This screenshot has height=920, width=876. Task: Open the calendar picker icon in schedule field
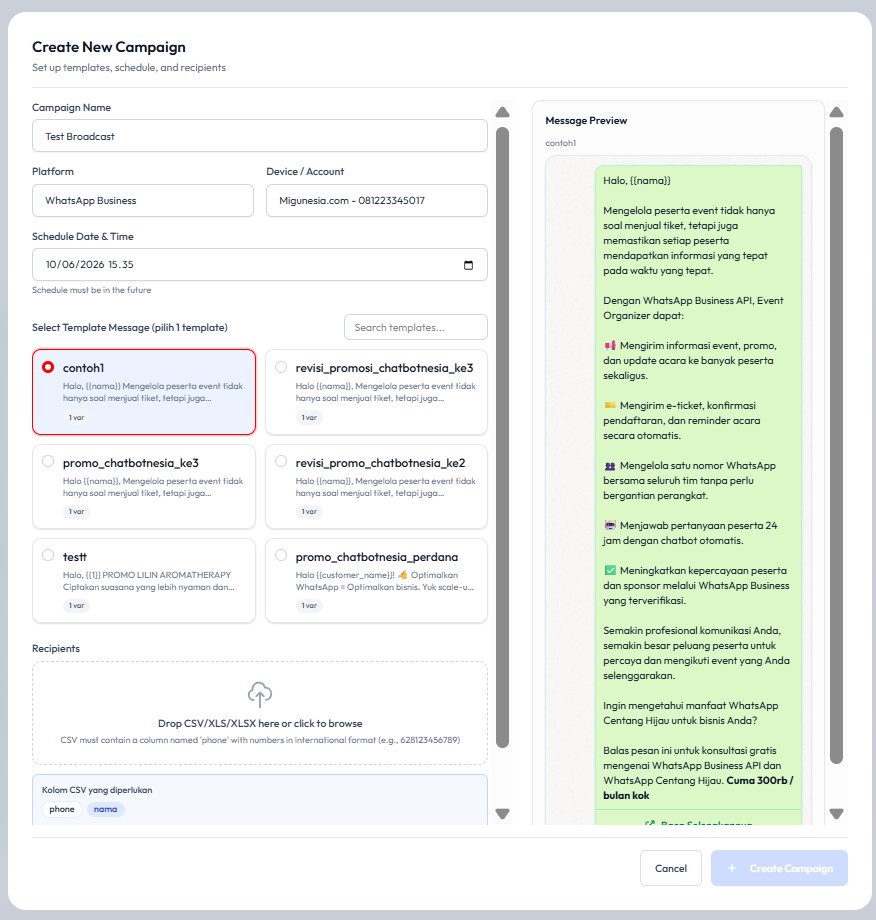tap(468, 265)
